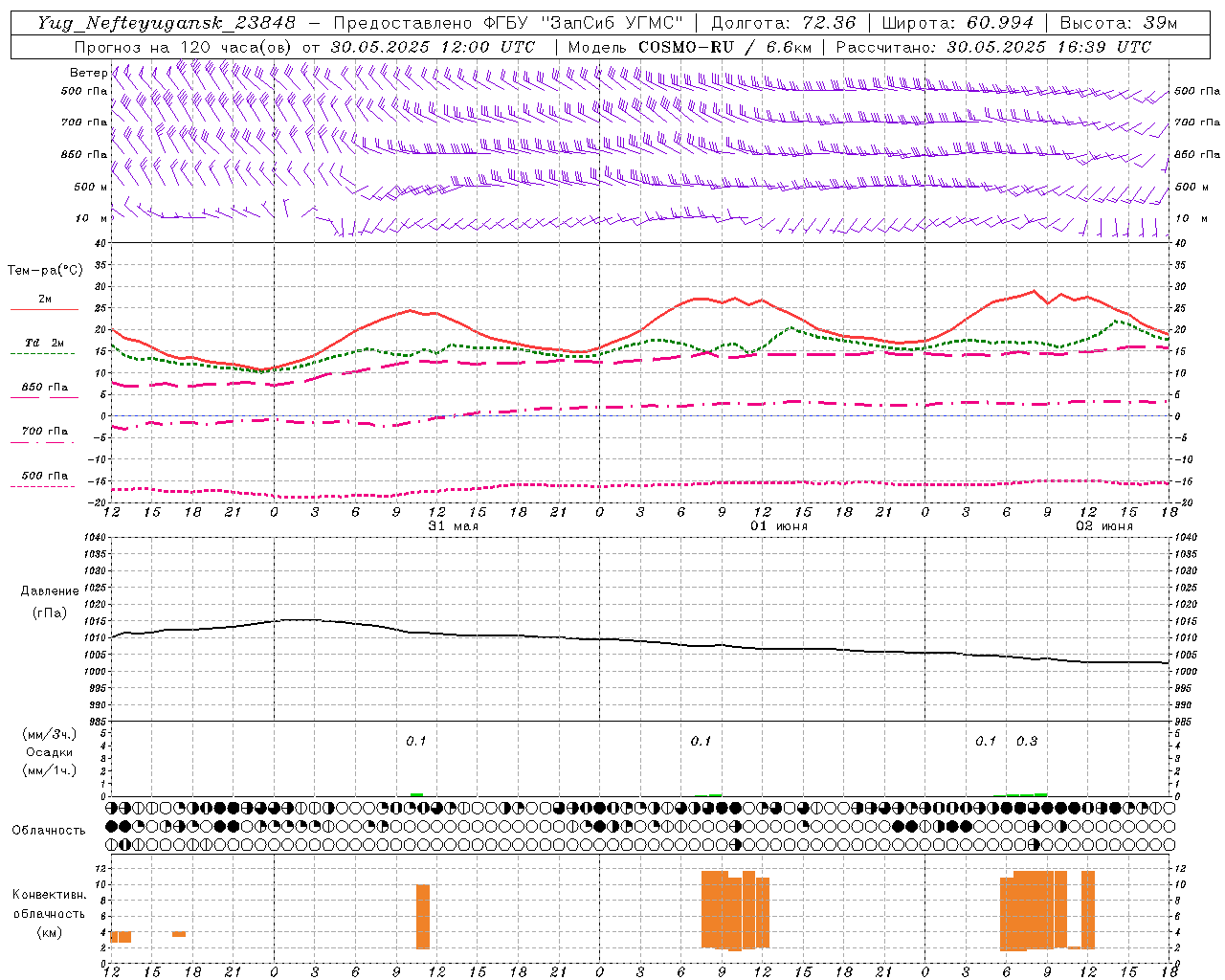Click the Конвективн. облачность label
Viewport: 1225px width, 980px height.
[x=49, y=904]
